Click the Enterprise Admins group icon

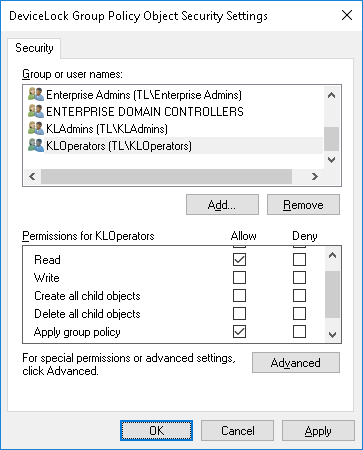36,95
